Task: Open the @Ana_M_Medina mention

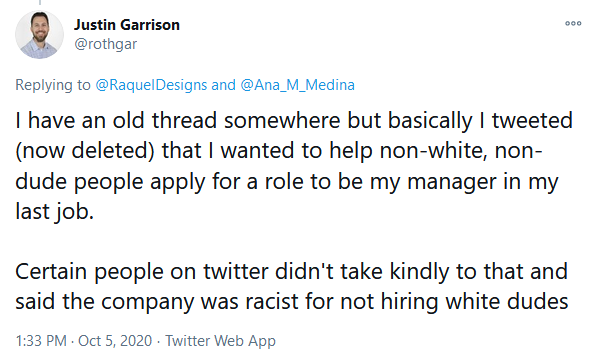Action: (297, 85)
